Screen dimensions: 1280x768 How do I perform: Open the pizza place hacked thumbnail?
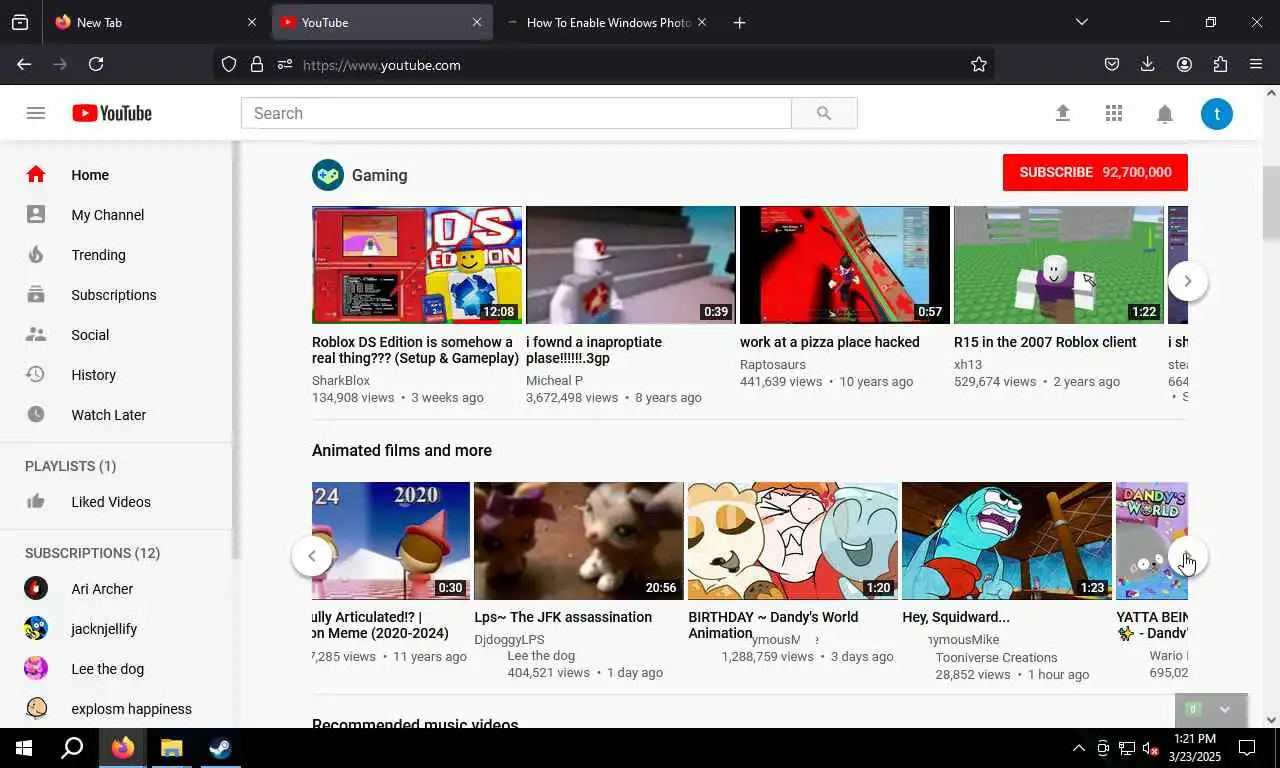(x=845, y=265)
